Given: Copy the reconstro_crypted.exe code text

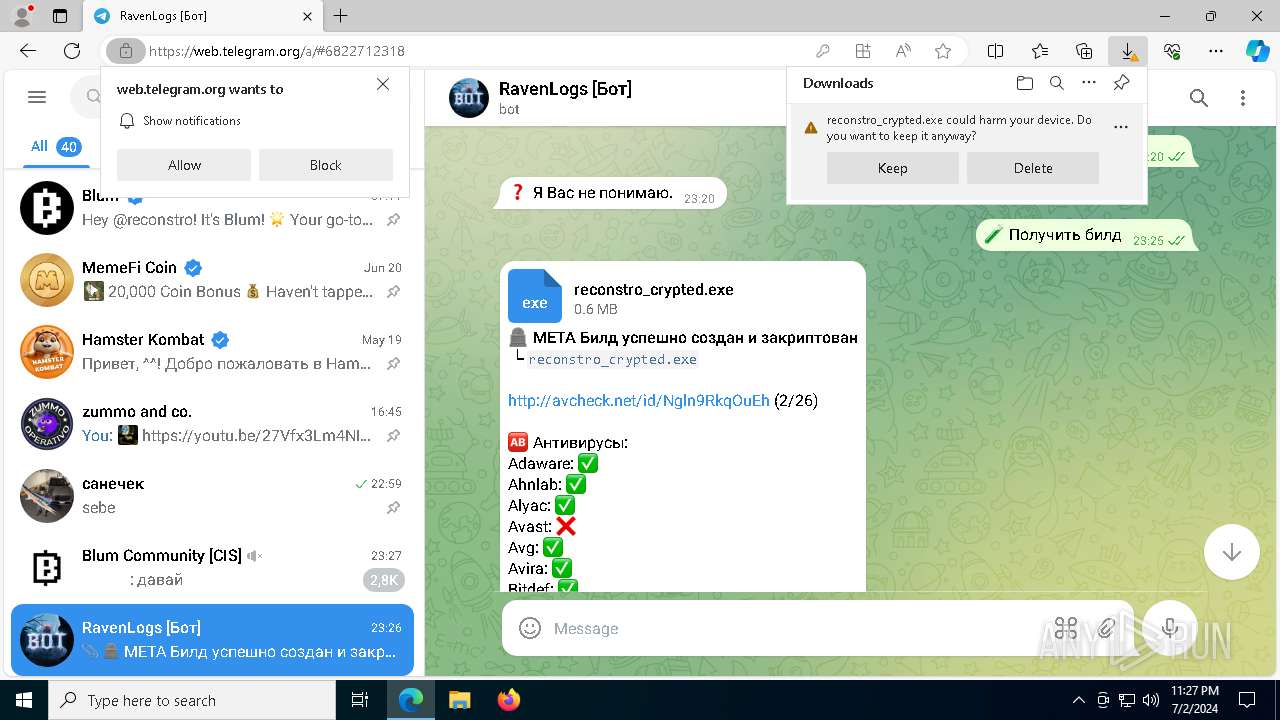Looking at the screenshot, I should click(612, 360).
